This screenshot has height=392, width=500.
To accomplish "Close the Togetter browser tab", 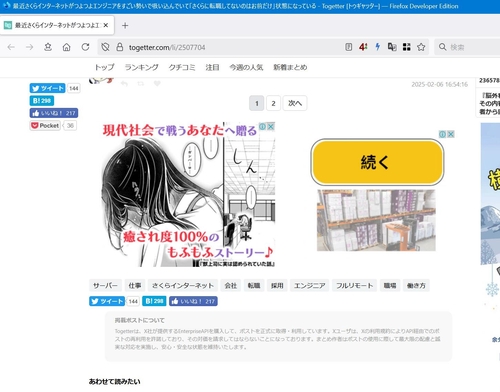I will tap(106, 25).
